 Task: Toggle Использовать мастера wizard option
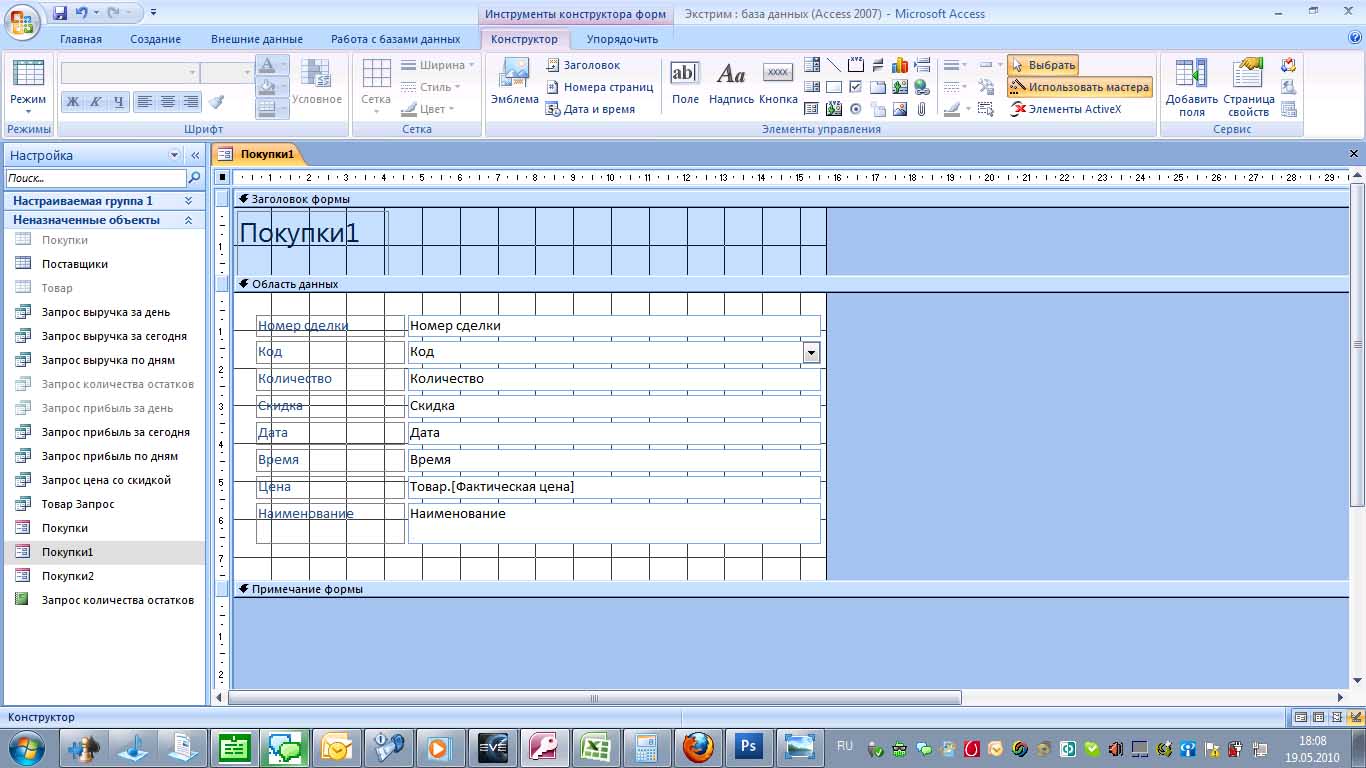1079,87
